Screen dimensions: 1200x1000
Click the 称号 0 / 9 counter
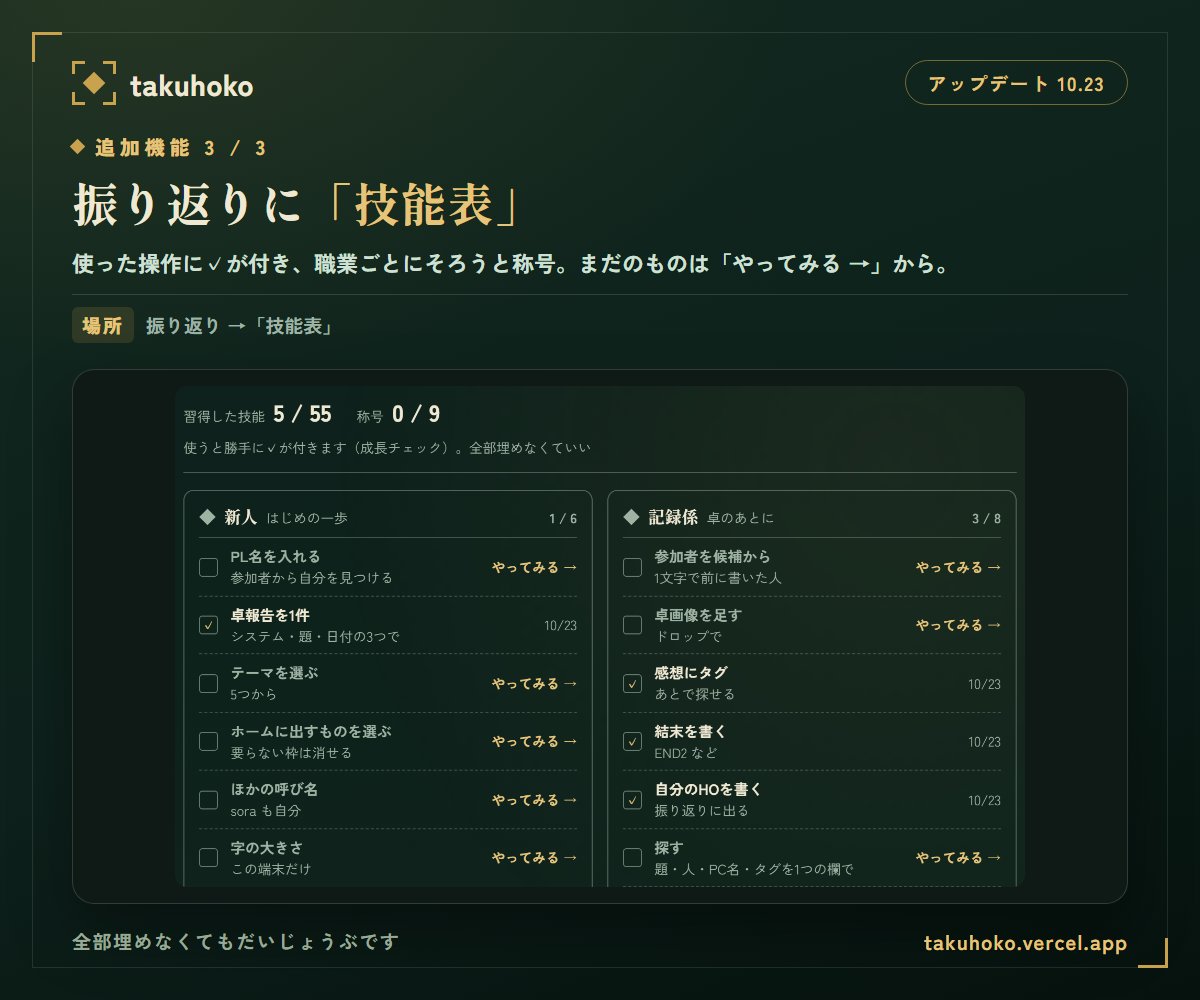(x=398, y=415)
